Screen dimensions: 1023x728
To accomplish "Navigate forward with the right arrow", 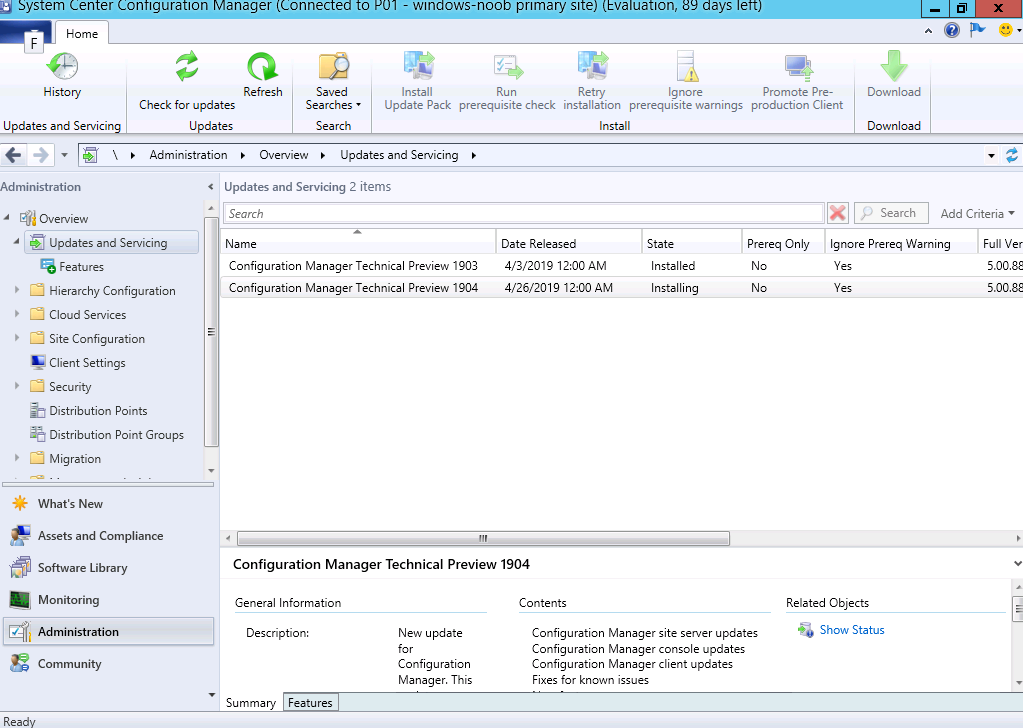I will (x=40, y=155).
